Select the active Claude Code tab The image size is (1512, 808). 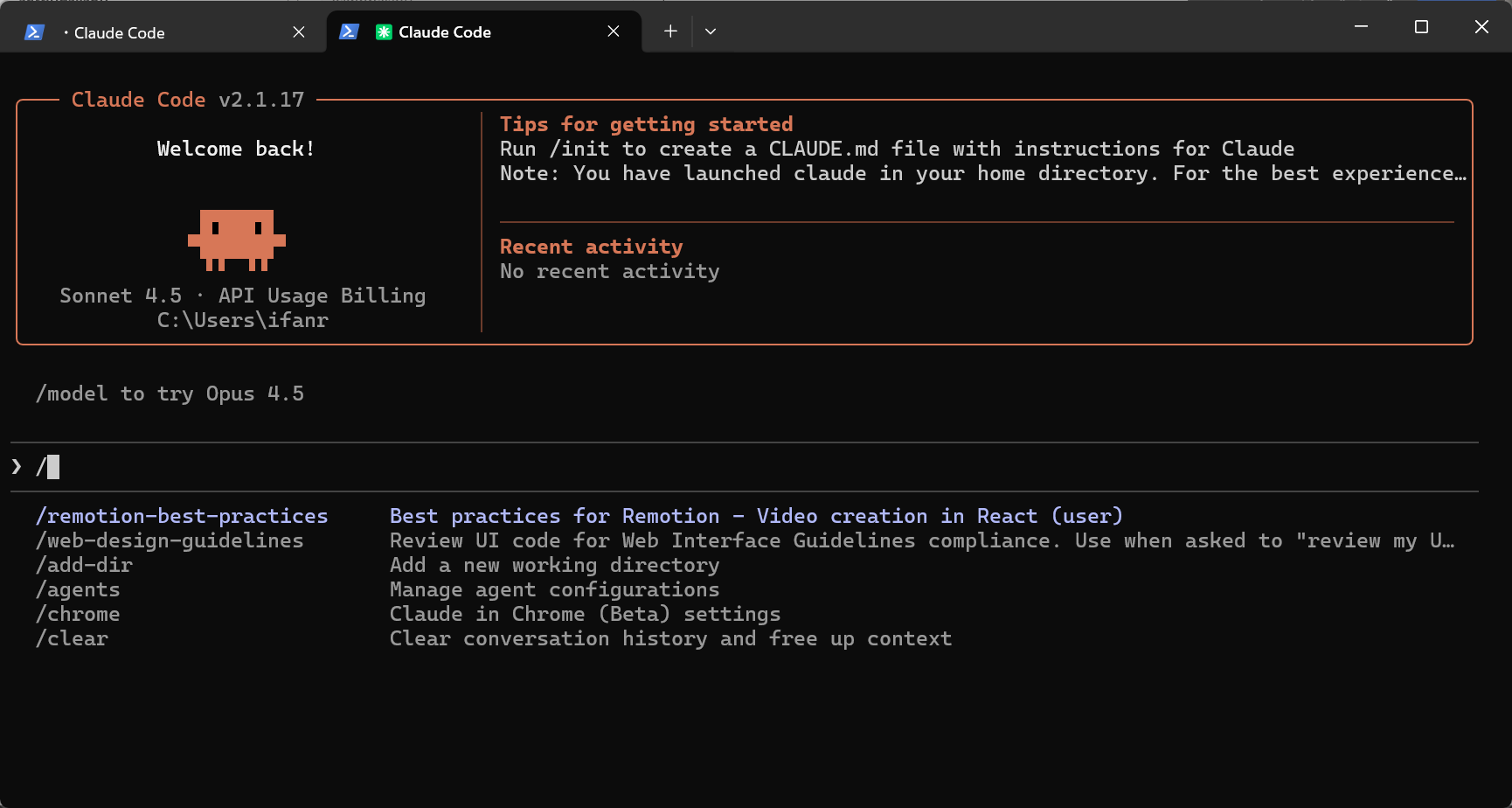point(445,31)
